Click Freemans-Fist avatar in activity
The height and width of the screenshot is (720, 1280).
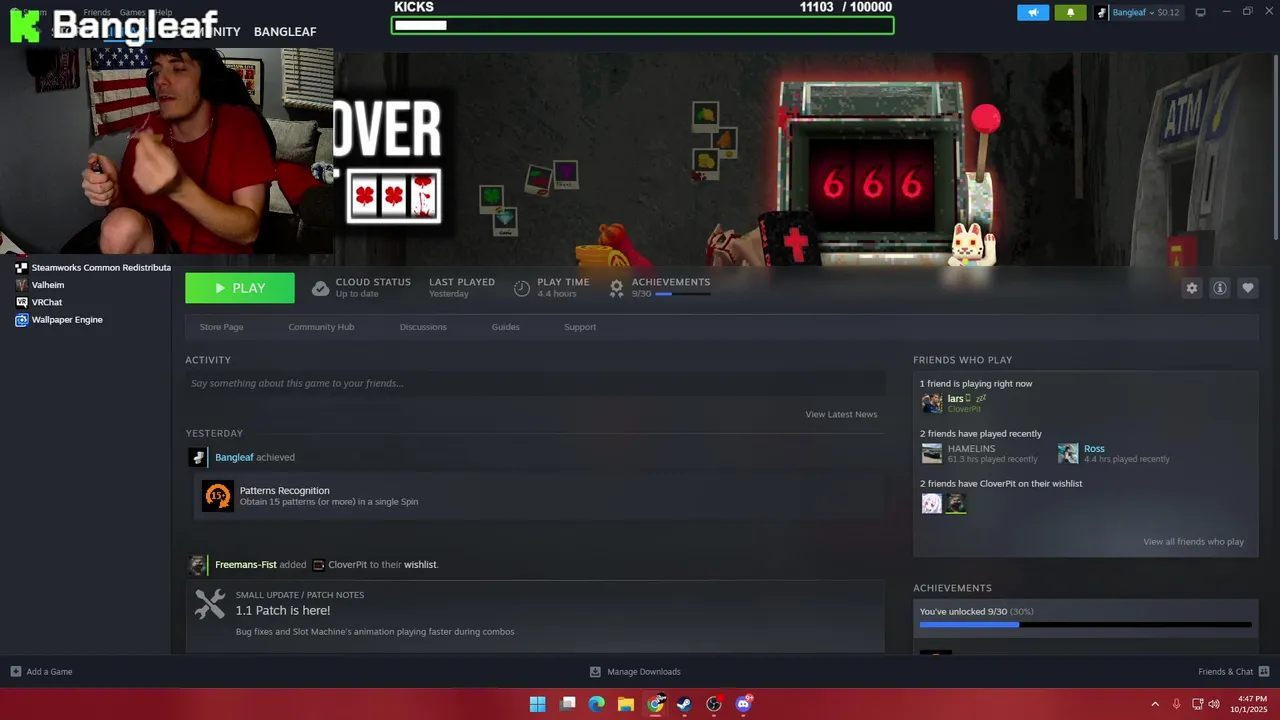tap(197, 565)
